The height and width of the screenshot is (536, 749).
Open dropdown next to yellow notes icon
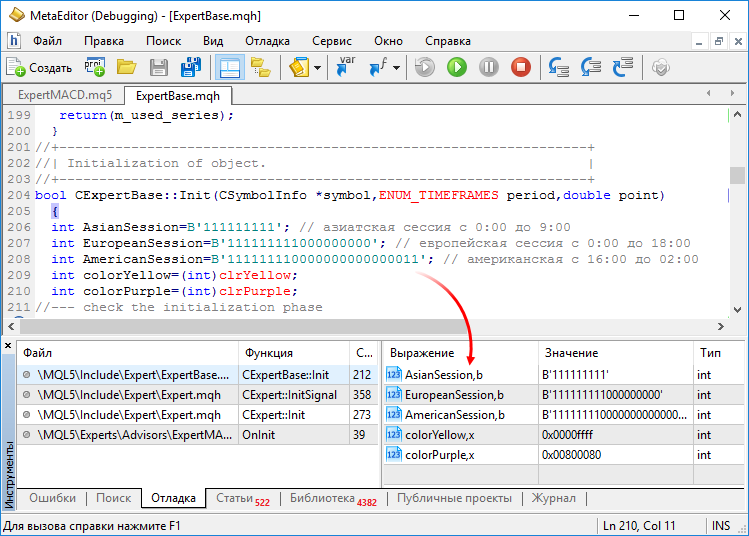pyautogui.click(x=317, y=68)
